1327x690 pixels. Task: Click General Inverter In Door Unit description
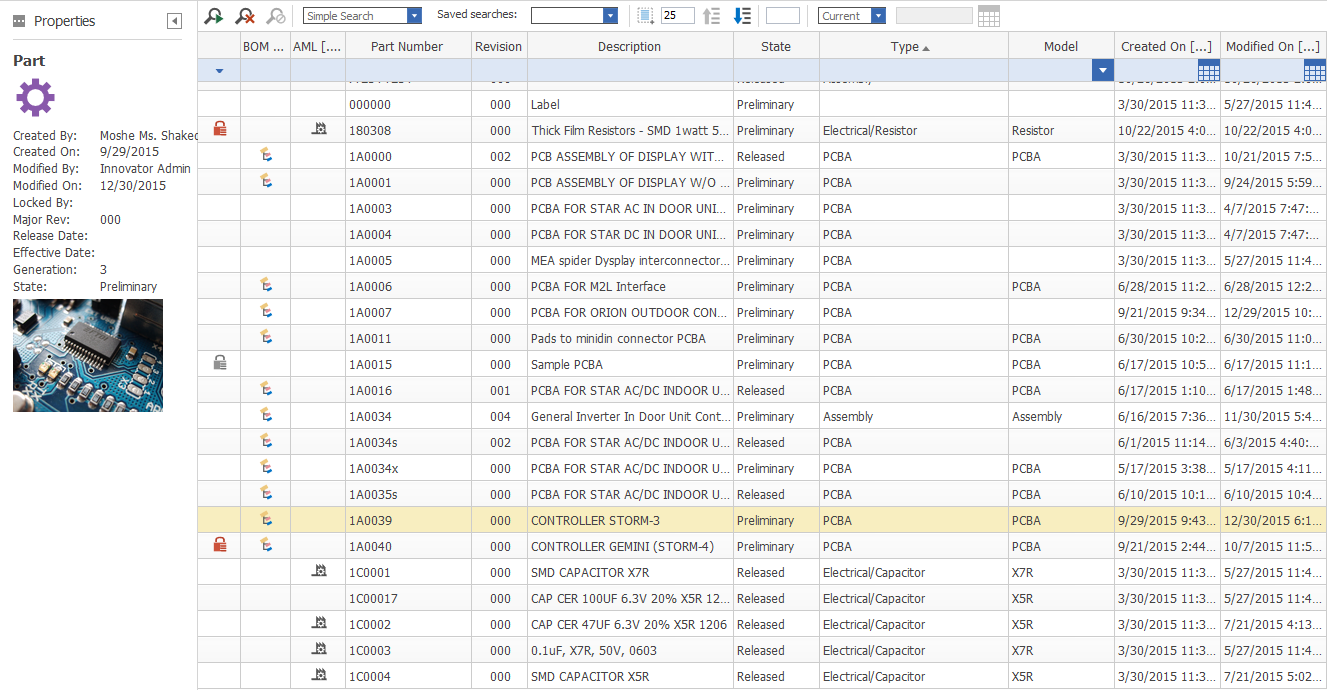point(630,417)
